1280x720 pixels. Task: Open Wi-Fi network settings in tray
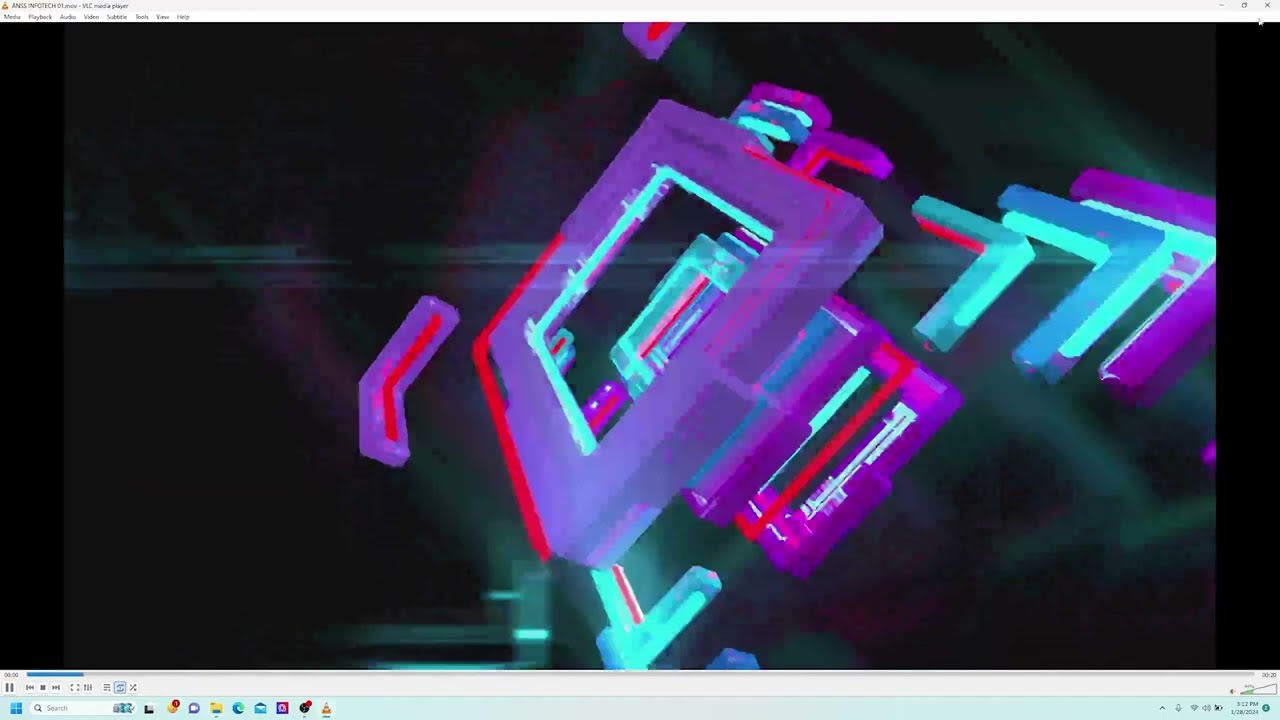(1194, 708)
